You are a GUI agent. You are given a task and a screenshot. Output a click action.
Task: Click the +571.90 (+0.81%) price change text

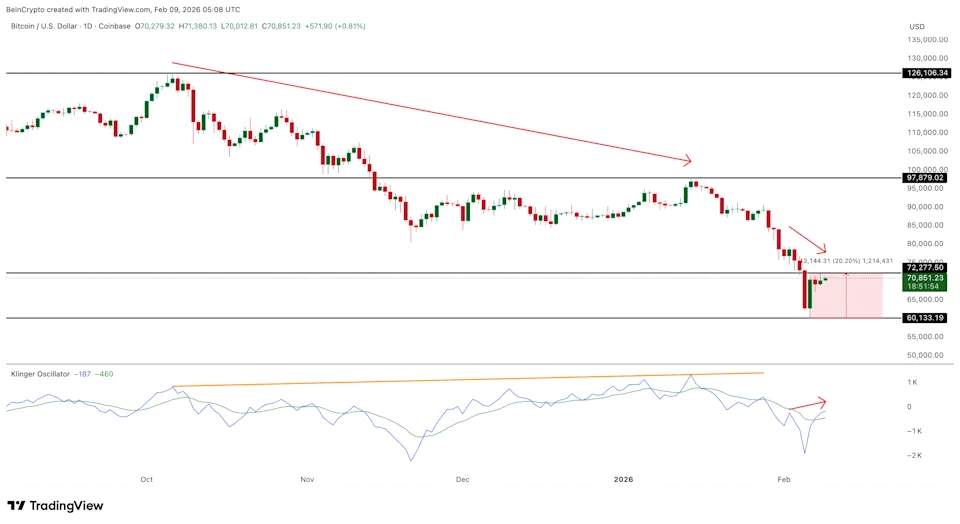click(x=336, y=26)
